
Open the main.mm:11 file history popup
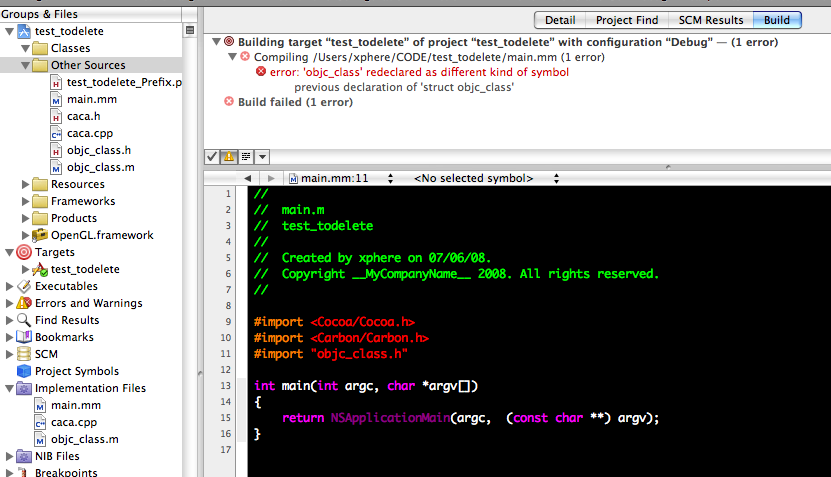pyautogui.click(x=341, y=178)
